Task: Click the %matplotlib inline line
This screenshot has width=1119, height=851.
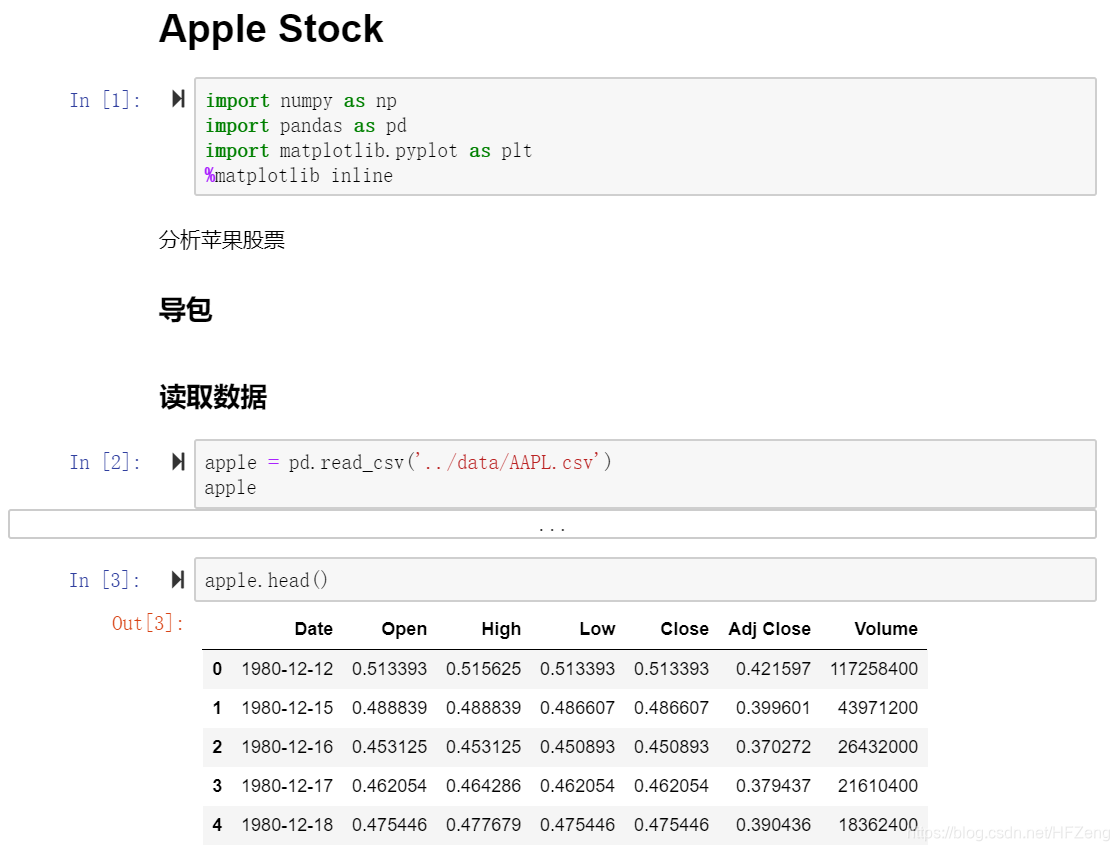Action: point(299,176)
